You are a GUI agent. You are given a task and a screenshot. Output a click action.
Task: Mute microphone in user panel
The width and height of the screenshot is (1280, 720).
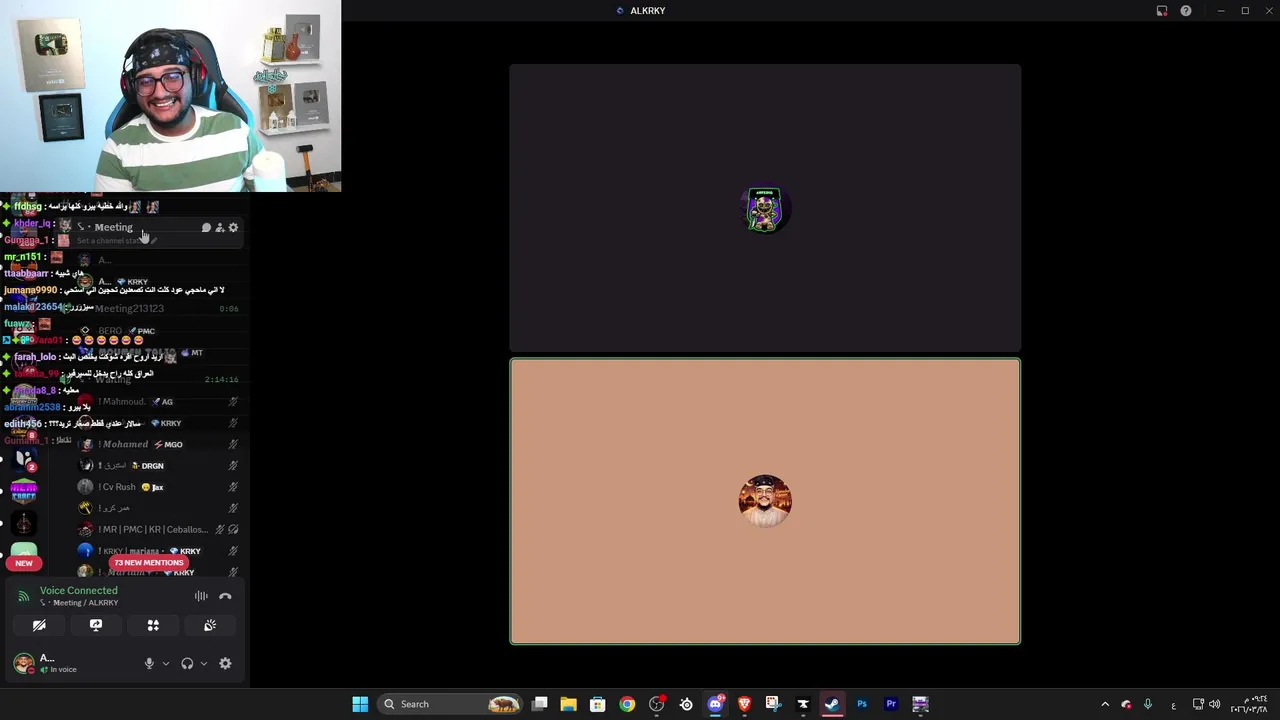149,663
